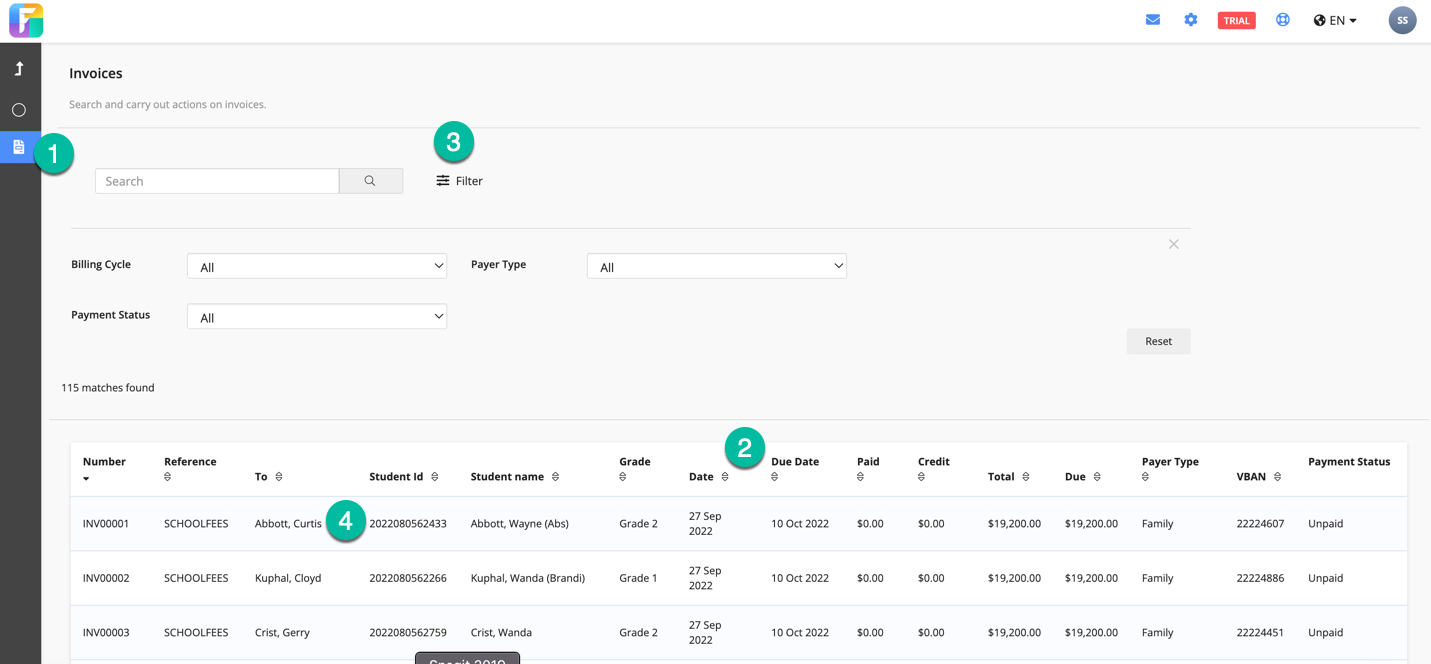Open the Billing Cycle dropdown
1431x664 pixels.
tap(316, 267)
